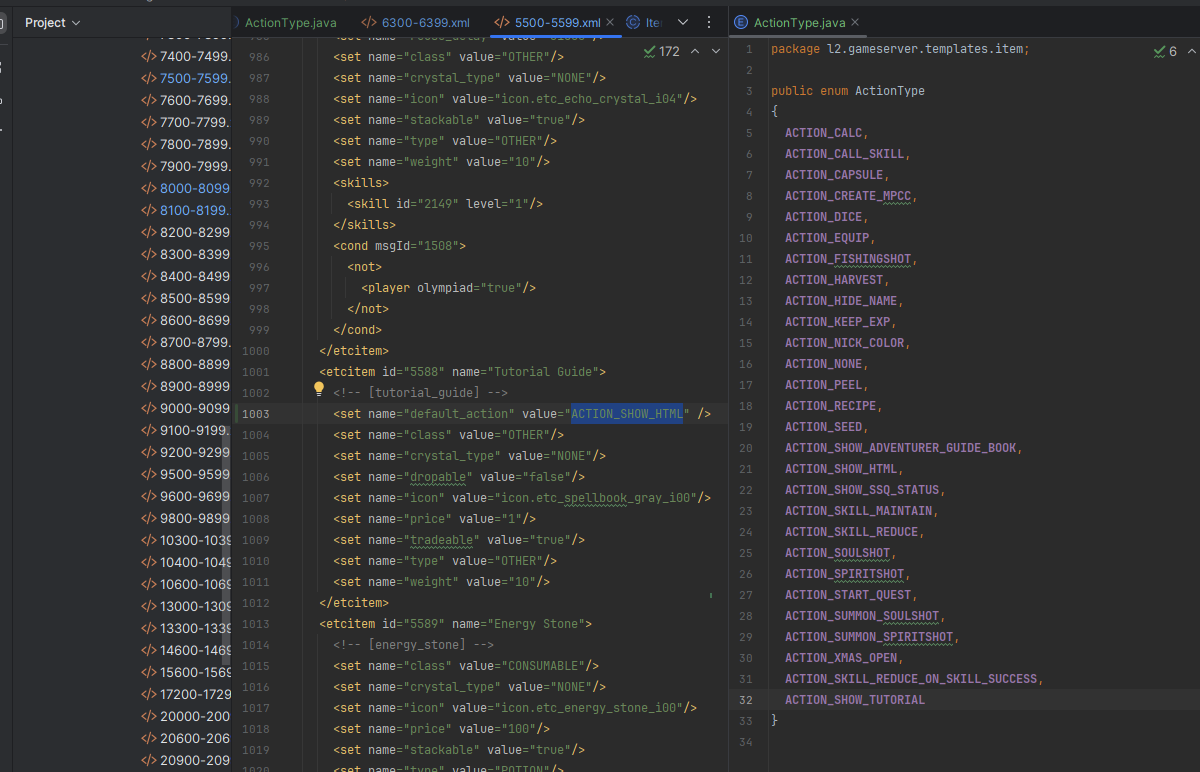The height and width of the screenshot is (772, 1200).
Task: Click the skill id="2149" element on line 993
Action: click(445, 203)
